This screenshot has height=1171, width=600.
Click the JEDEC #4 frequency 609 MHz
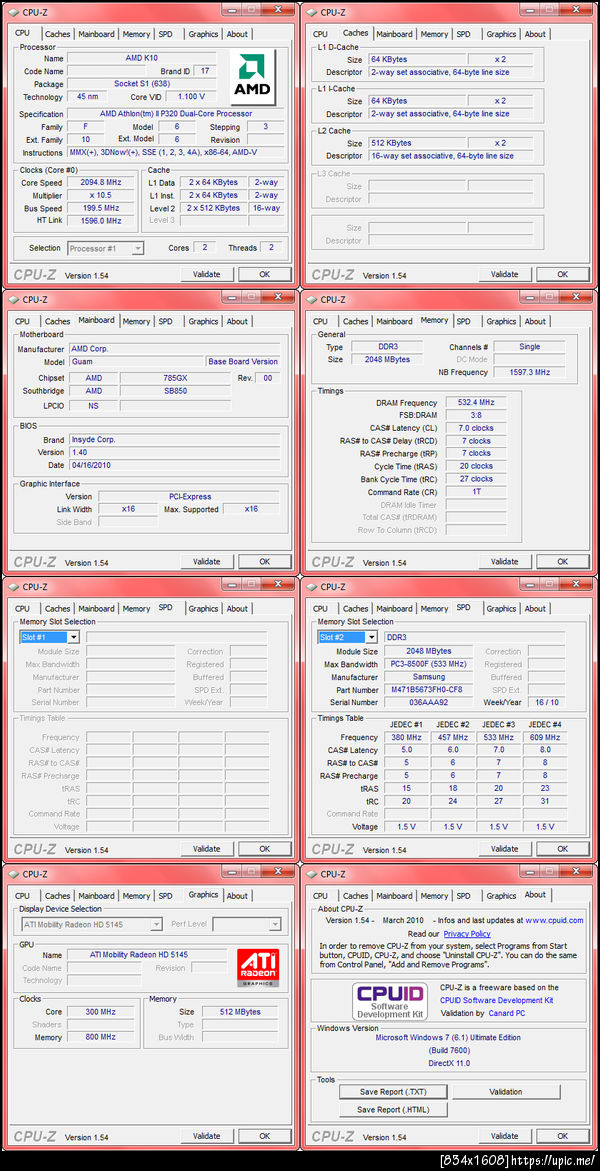tap(545, 738)
